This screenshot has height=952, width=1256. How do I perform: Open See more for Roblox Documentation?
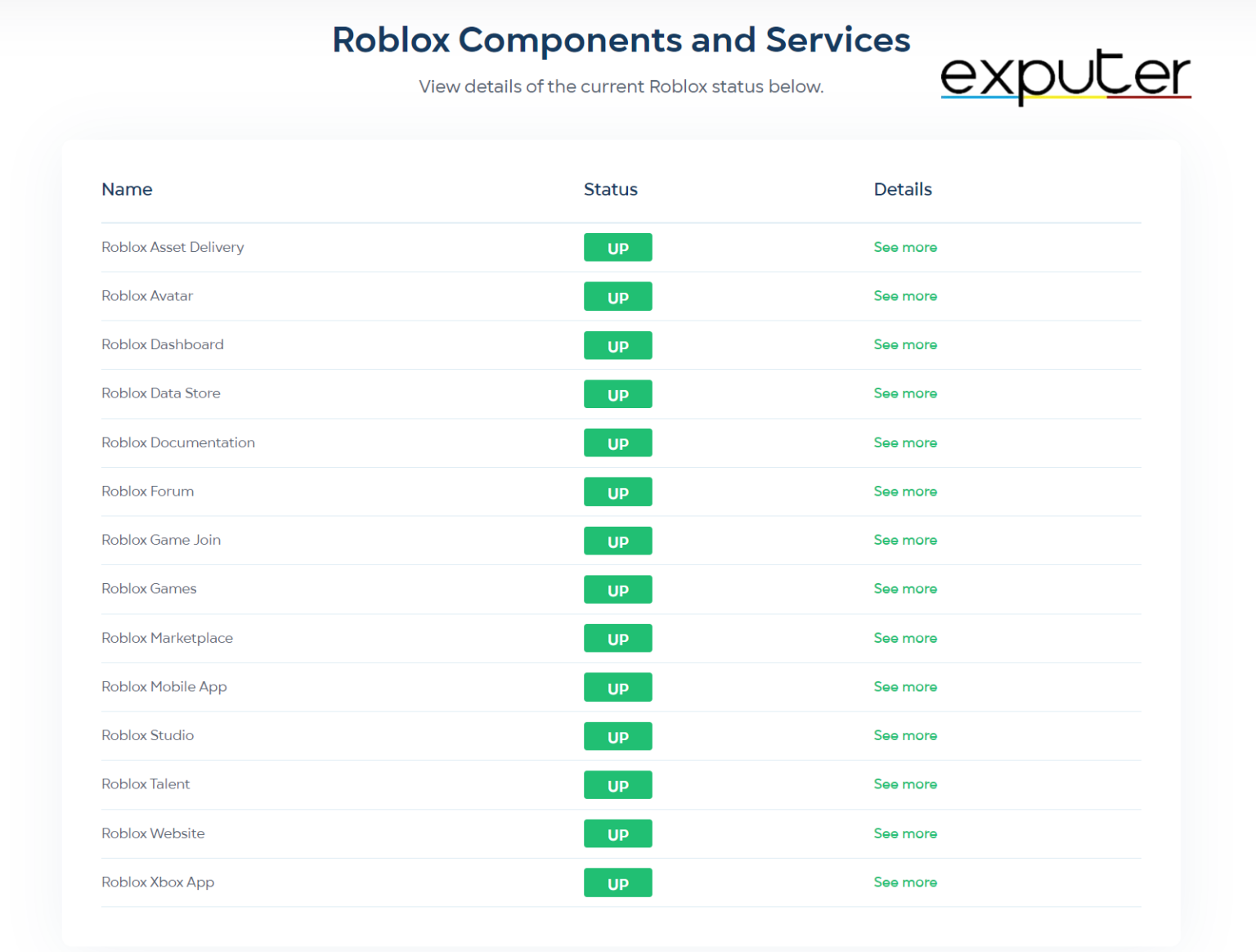point(905,442)
